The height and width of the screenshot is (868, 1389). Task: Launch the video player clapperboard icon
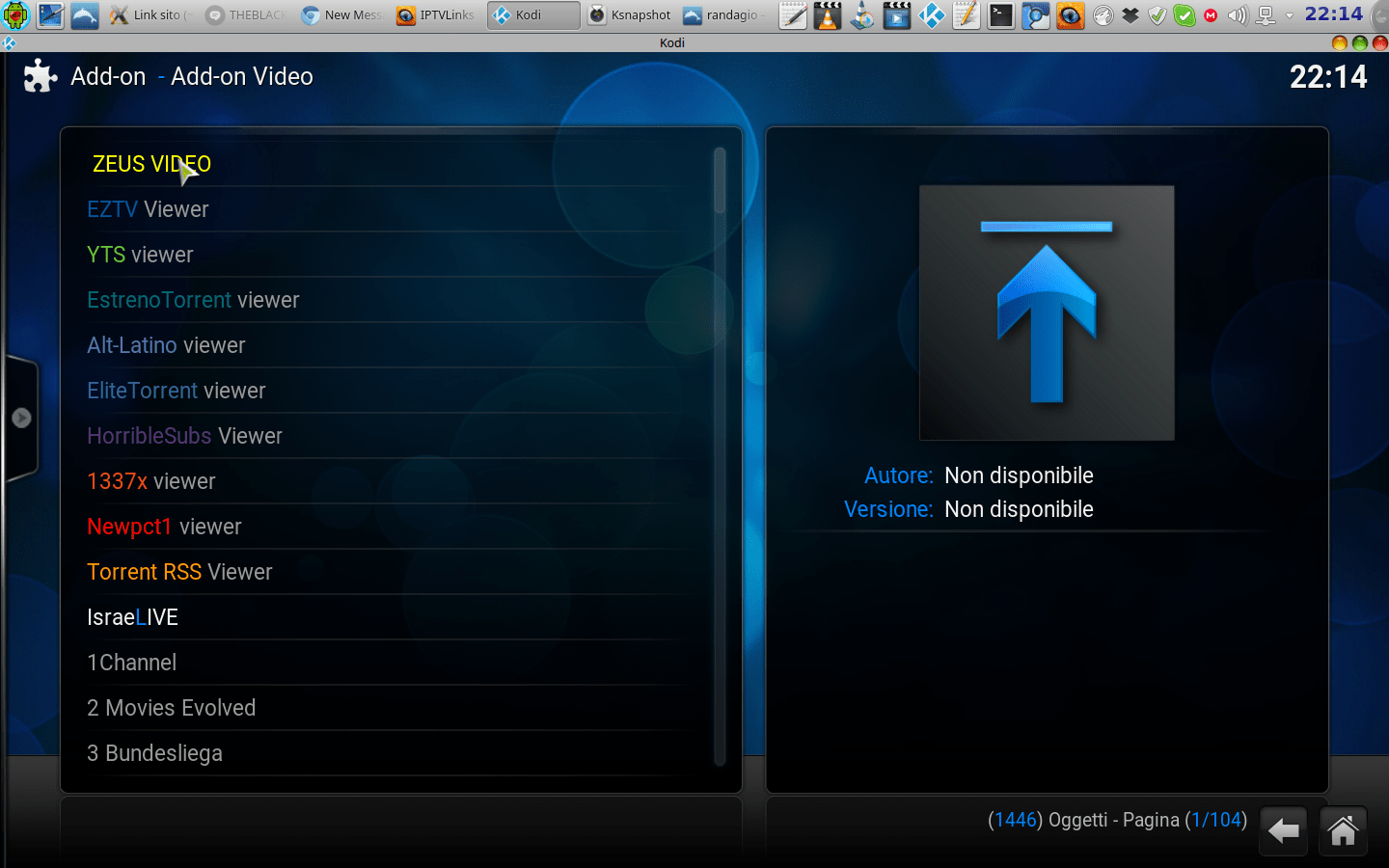click(897, 14)
